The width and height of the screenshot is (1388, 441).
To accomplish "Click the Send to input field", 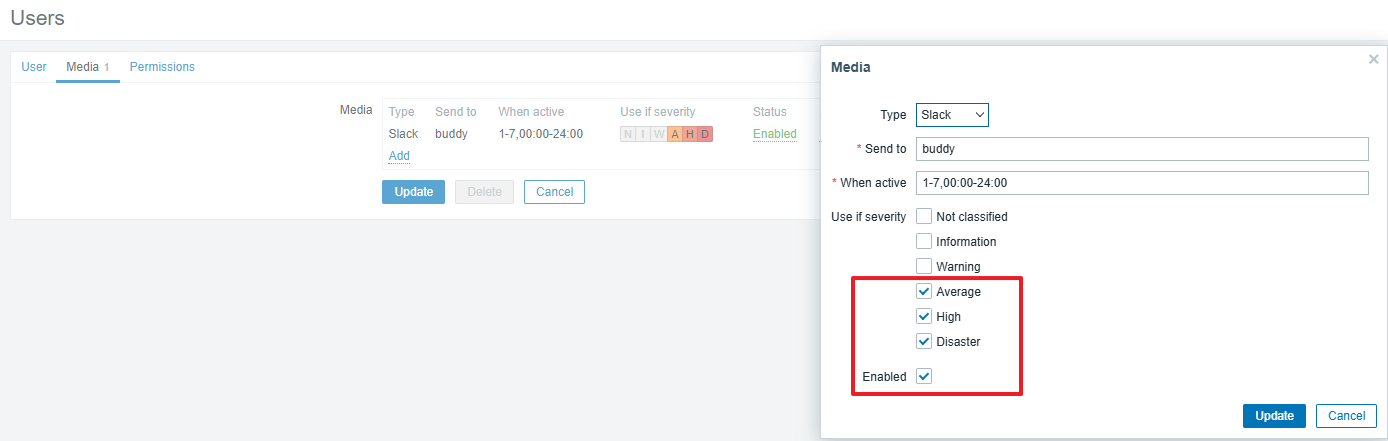I will 1142,148.
